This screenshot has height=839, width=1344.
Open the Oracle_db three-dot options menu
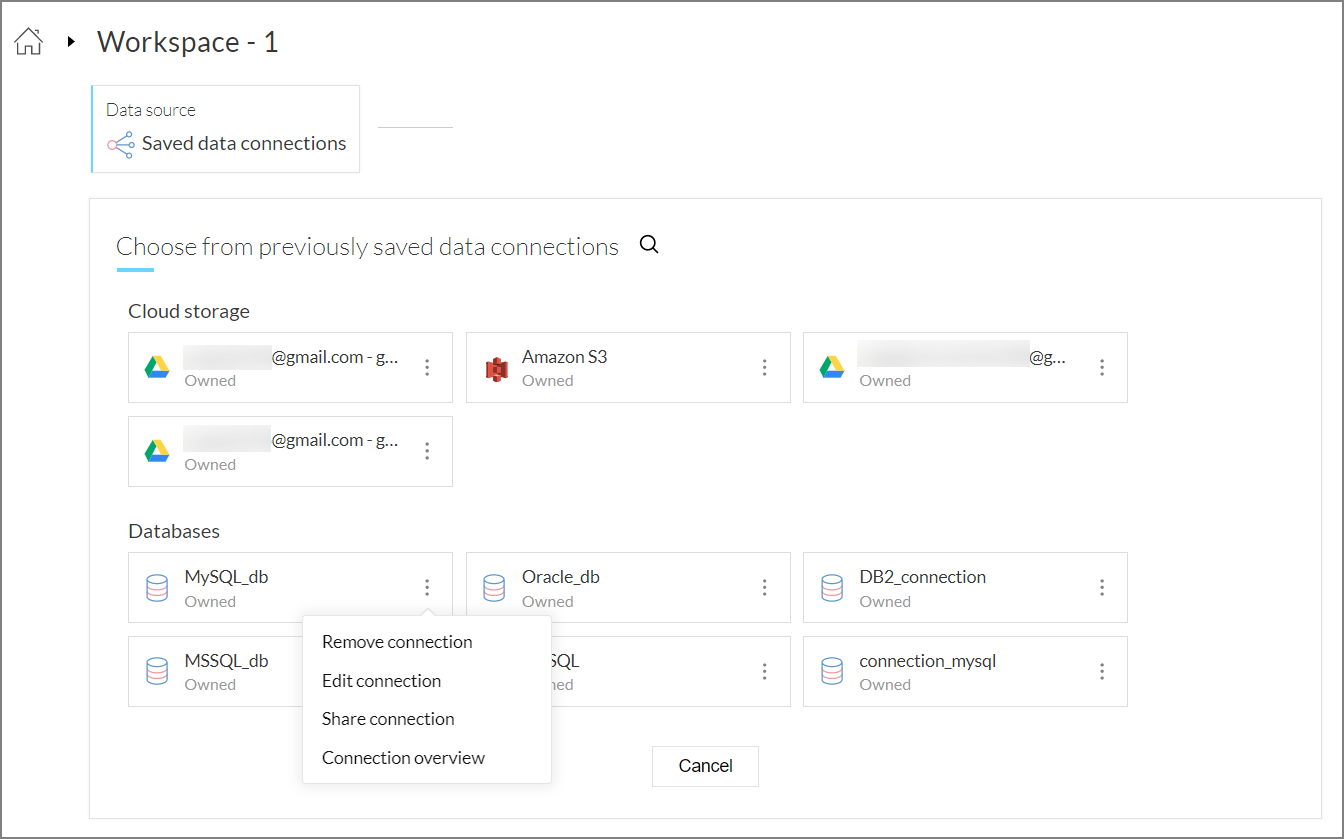pyautogui.click(x=765, y=588)
